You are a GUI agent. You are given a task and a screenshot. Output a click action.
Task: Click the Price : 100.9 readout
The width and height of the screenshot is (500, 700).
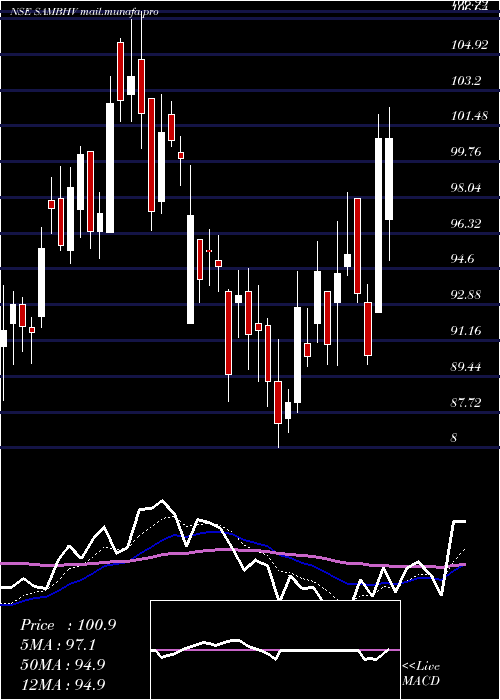pos(68,625)
